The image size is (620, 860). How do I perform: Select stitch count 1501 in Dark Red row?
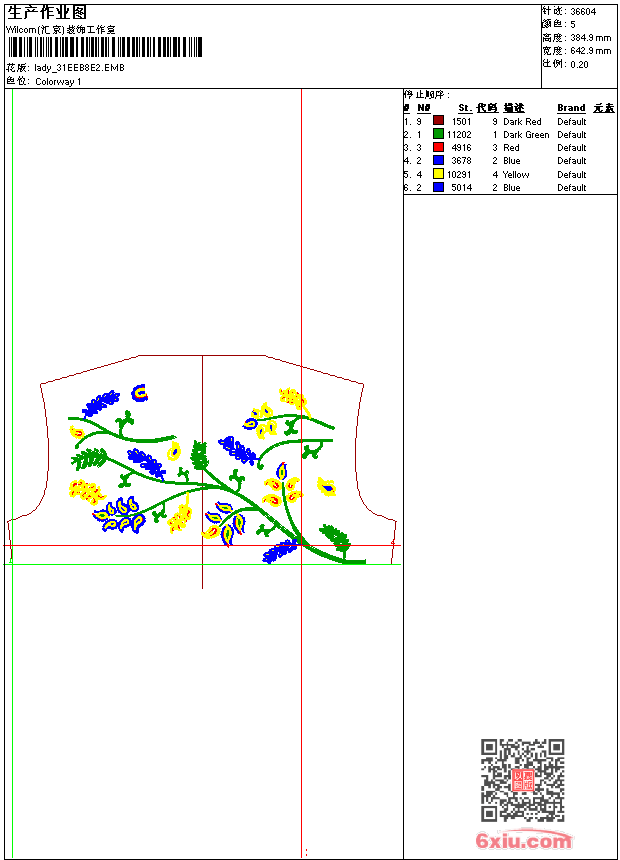click(461, 121)
